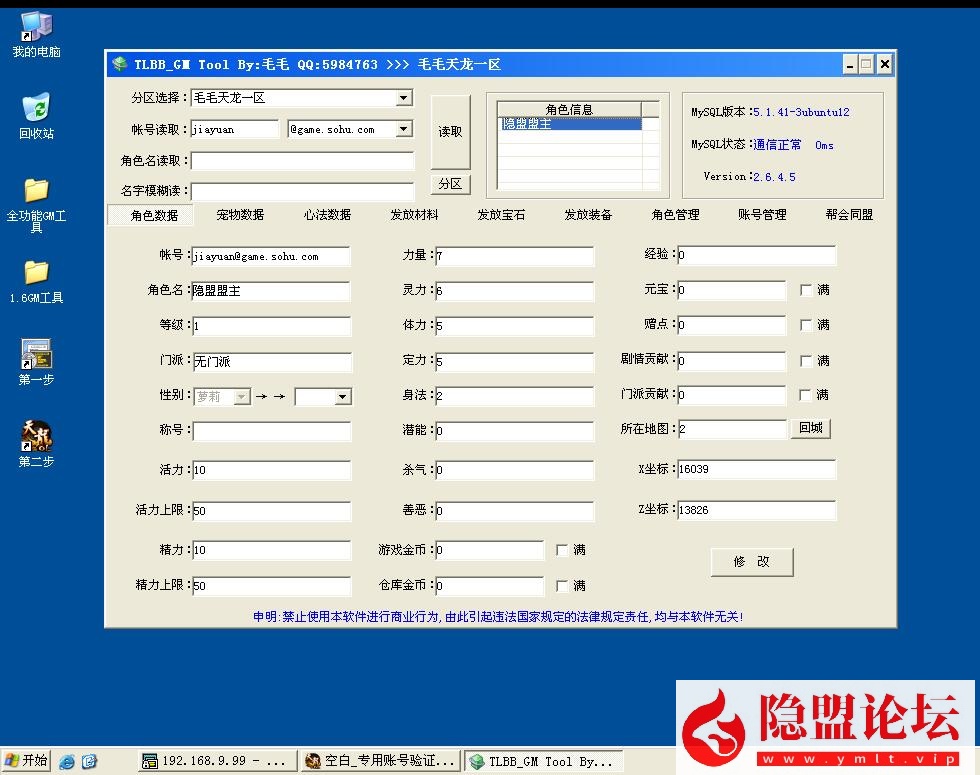Viewport: 980px width, 775px height.
Task: Open the new 性别 target dropdown
Action: (x=342, y=396)
